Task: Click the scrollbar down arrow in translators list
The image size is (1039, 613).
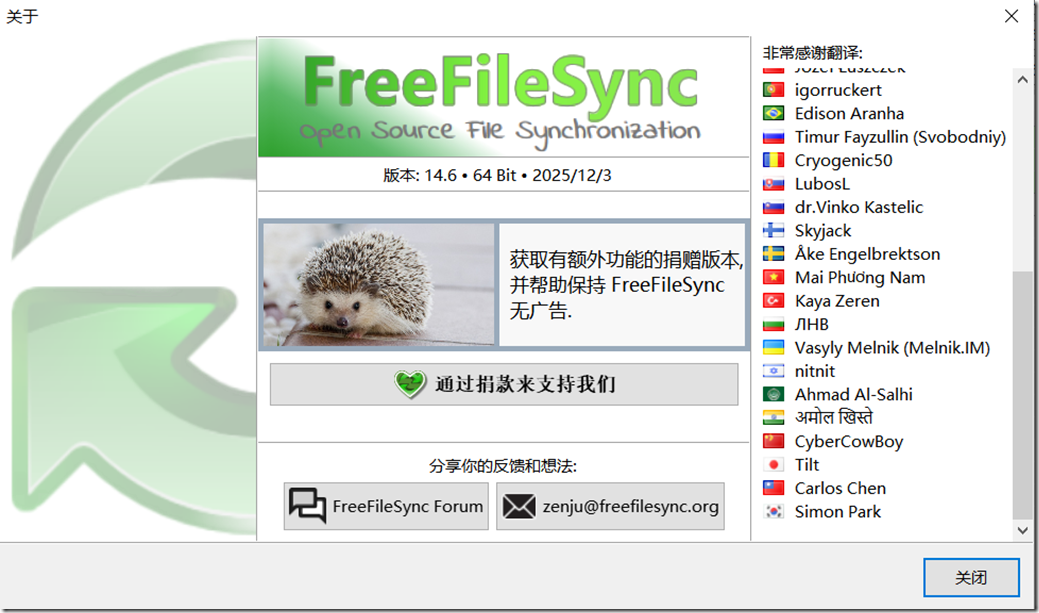Action: tap(1022, 530)
